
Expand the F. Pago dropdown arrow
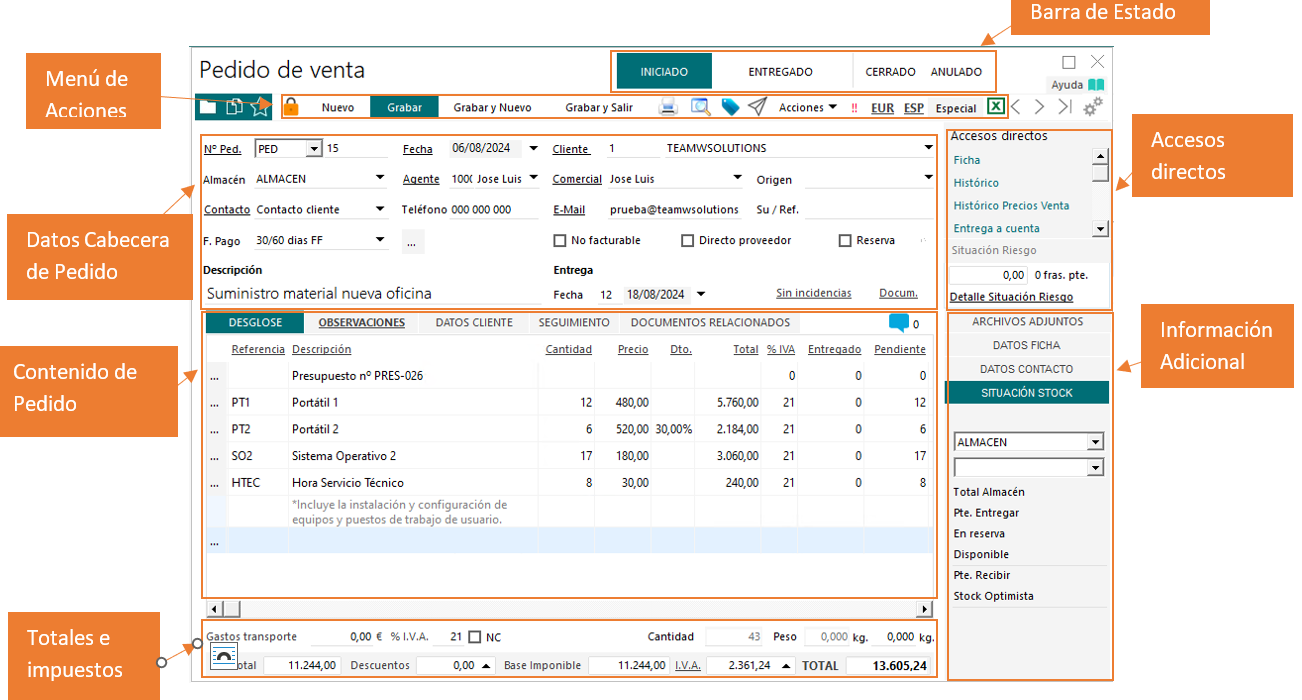pos(380,240)
